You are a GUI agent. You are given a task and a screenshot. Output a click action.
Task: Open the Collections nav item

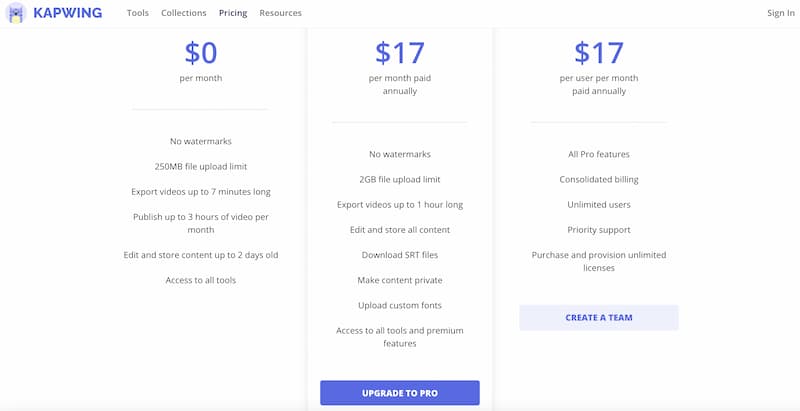click(x=183, y=13)
